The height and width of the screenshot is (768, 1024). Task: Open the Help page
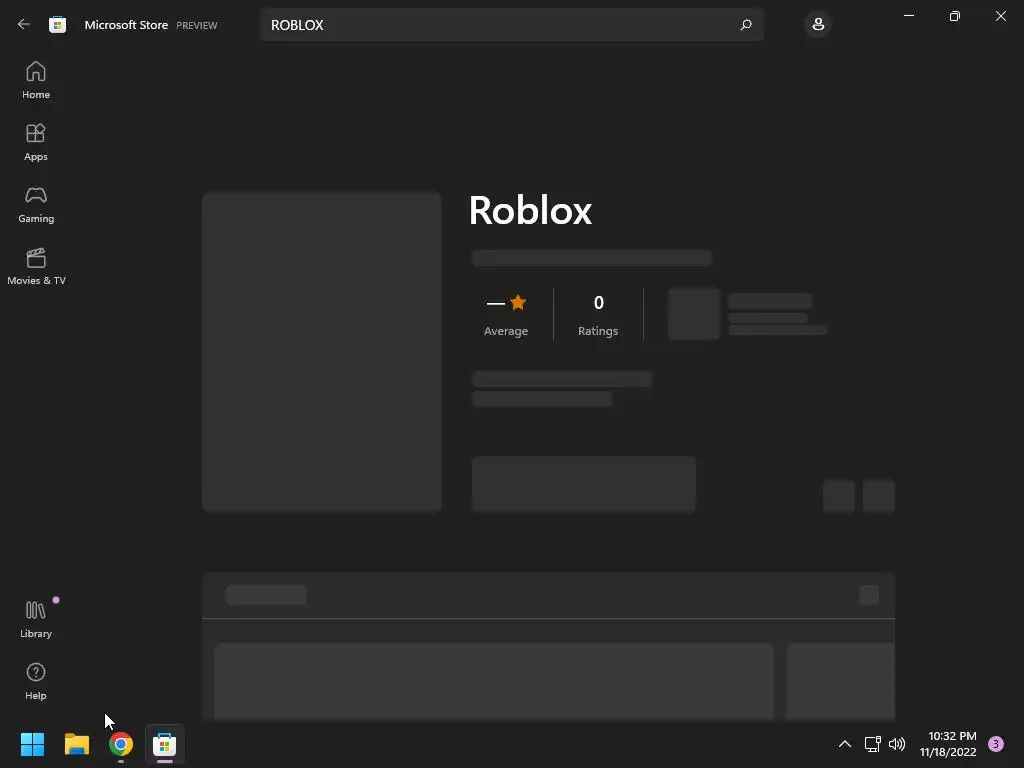point(36,681)
